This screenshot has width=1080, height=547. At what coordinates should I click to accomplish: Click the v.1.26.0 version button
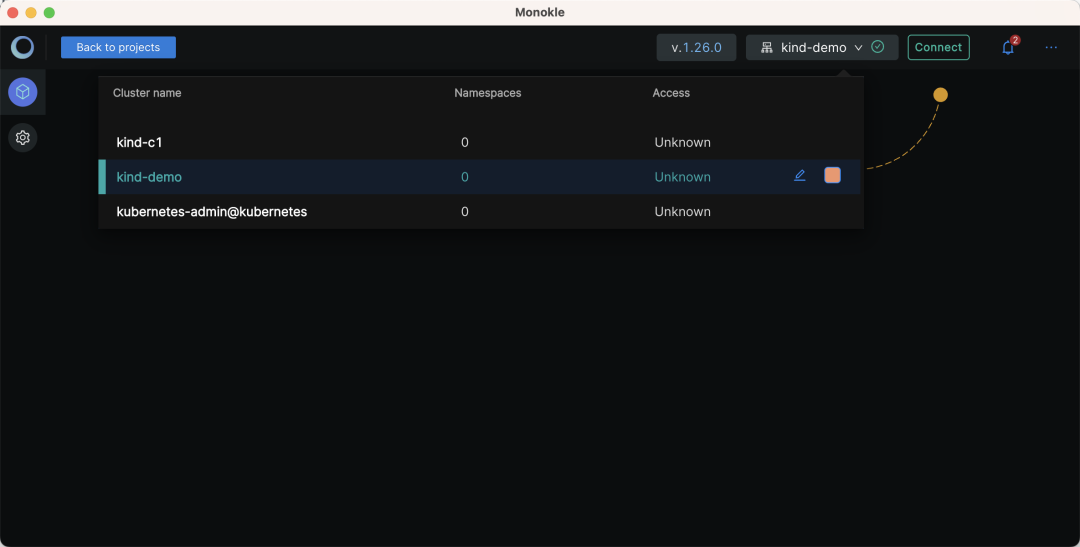pos(696,48)
